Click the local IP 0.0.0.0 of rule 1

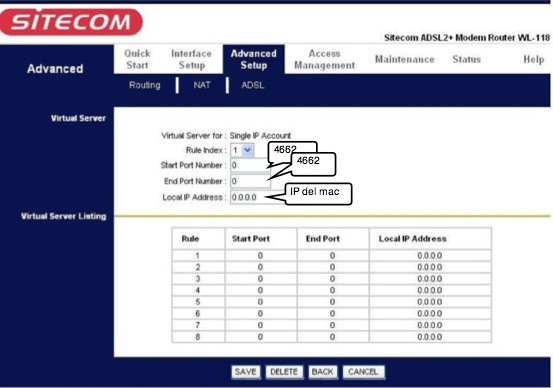(430, 255)
